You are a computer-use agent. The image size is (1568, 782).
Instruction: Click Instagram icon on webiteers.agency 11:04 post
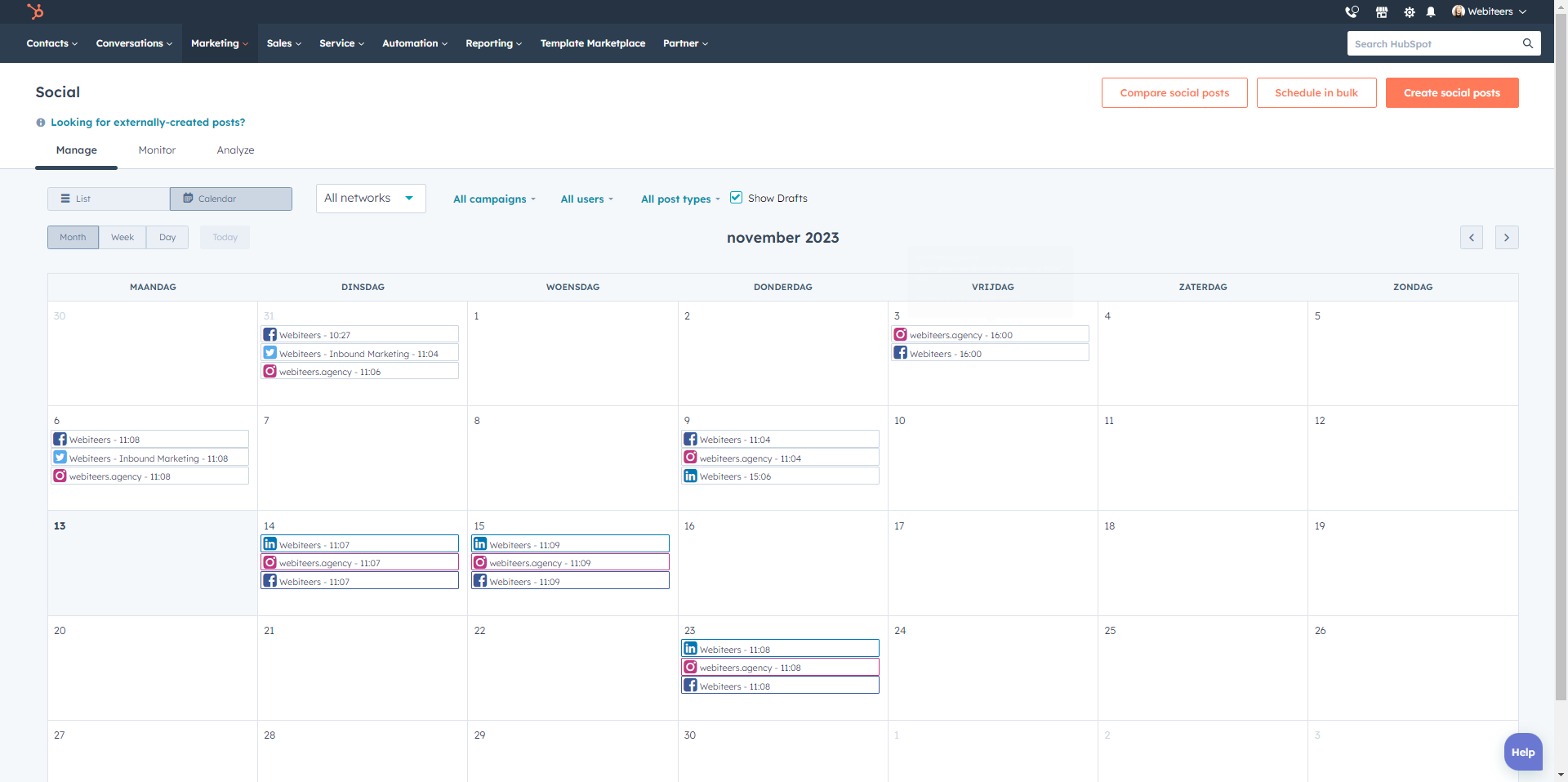(x=691, y=458)
